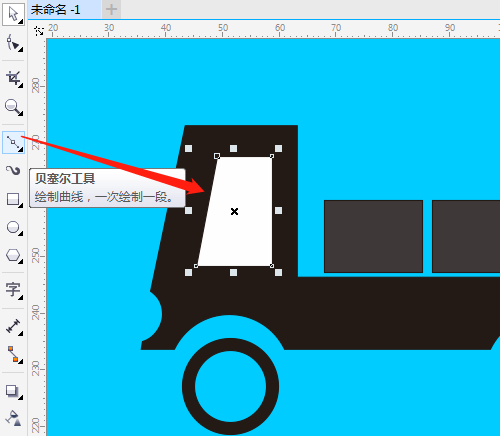The width and height of the screenshot is (500, 436).
Task: Select the Color Eyedropper tool
Action: pyautogui.click(x=13, y=418)
